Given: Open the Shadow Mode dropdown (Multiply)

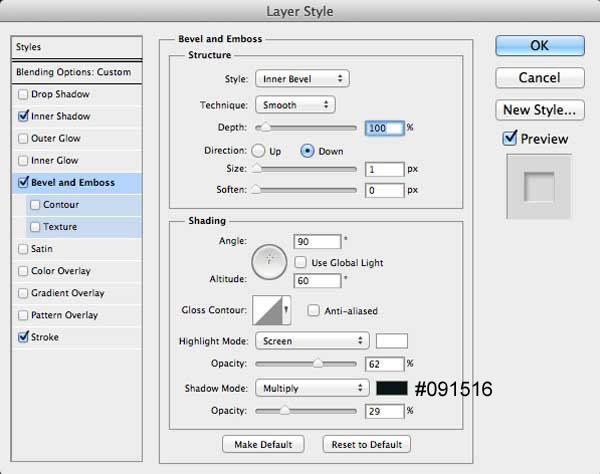Looking at the screenshot, I should (312, 388).
